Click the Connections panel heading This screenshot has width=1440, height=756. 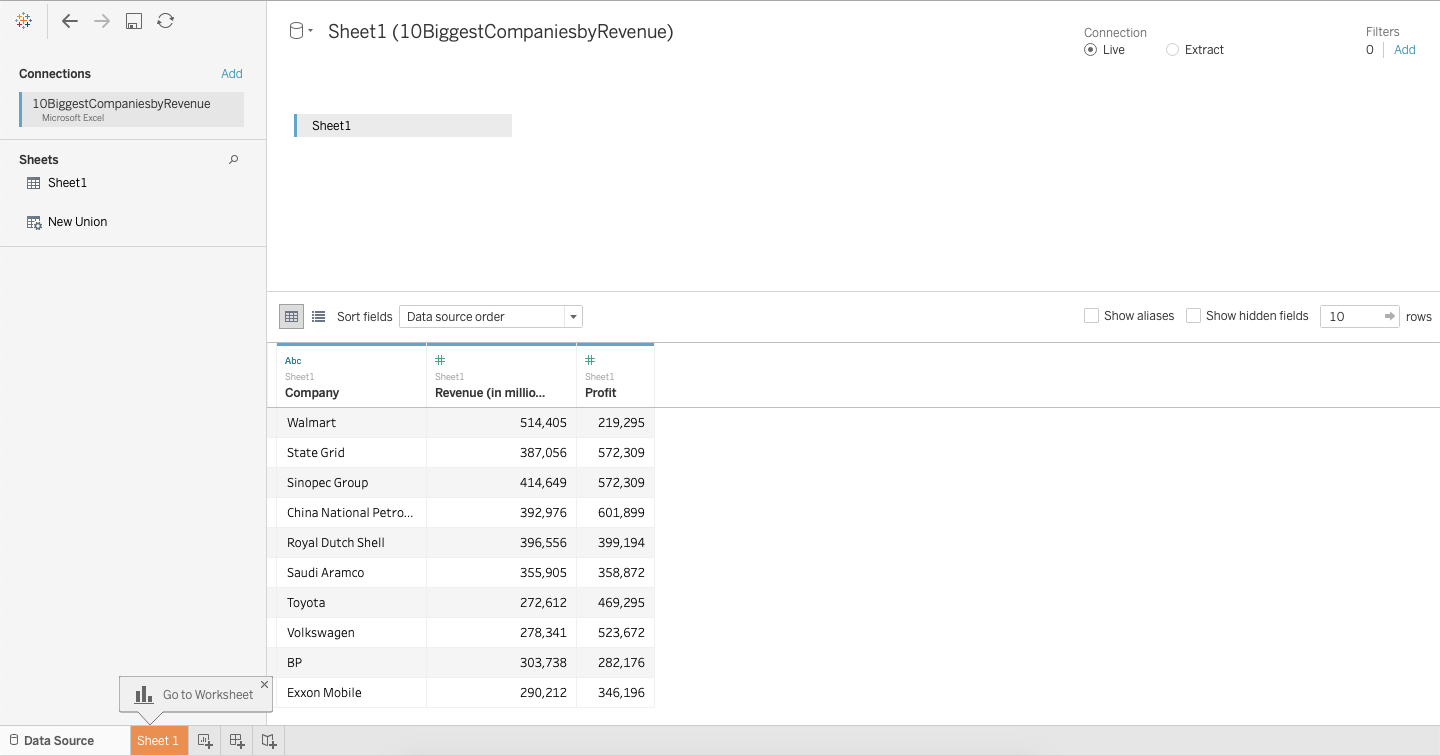pos(55,74)
